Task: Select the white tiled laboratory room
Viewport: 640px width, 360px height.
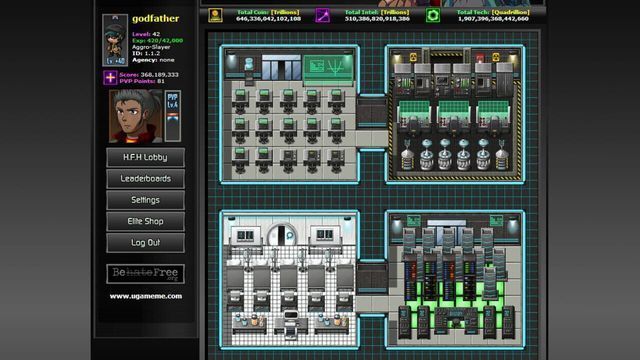Action: pyautogui.click(x=290, y=280)
